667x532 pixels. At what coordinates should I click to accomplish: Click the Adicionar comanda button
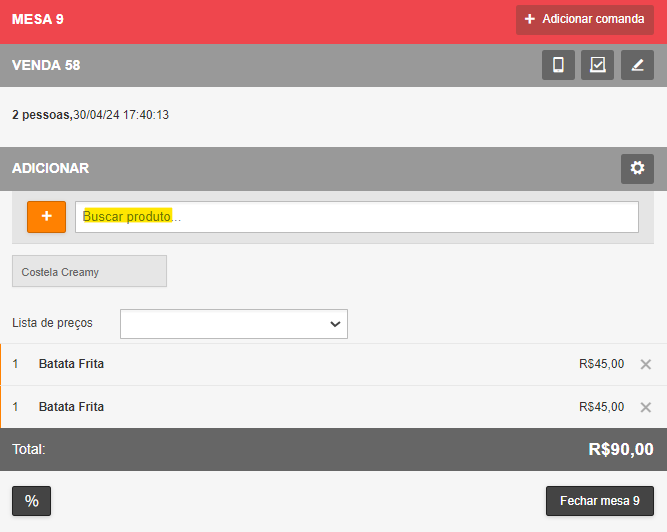coord(585,20)
